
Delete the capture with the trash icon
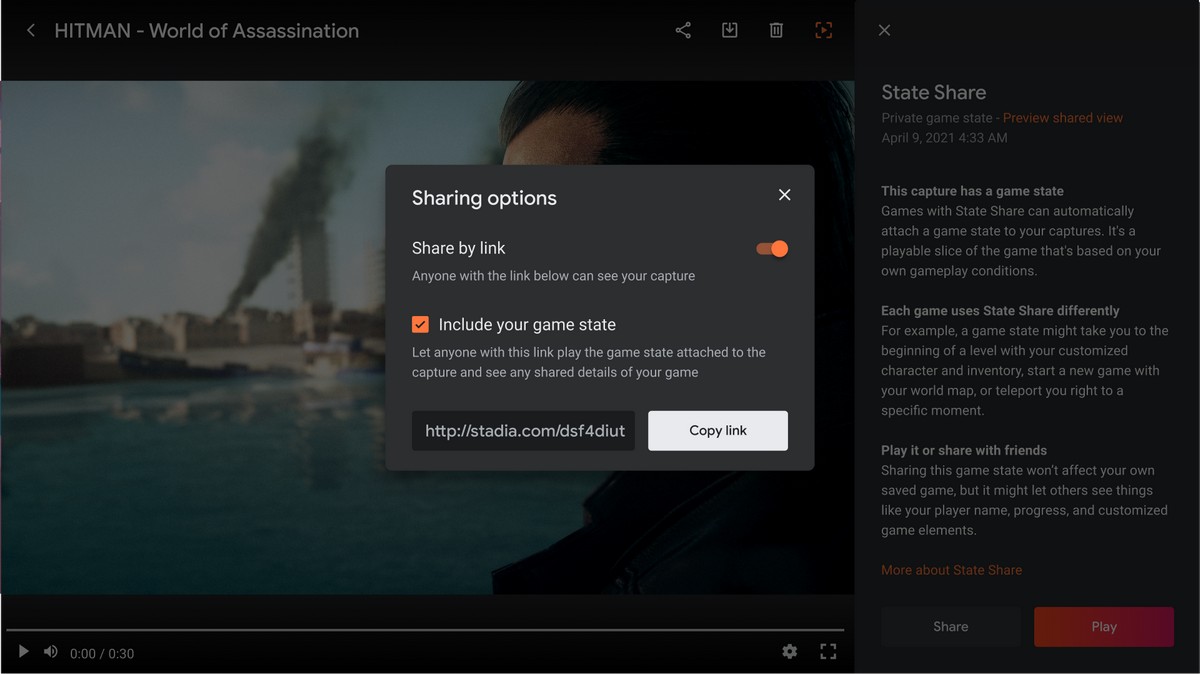tap(775, 30)
